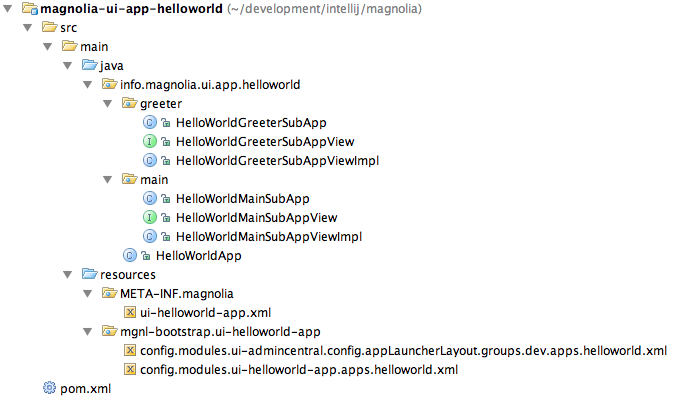Collapse the main folder under src
The image size is (675, 400).
tap(48, 47)
